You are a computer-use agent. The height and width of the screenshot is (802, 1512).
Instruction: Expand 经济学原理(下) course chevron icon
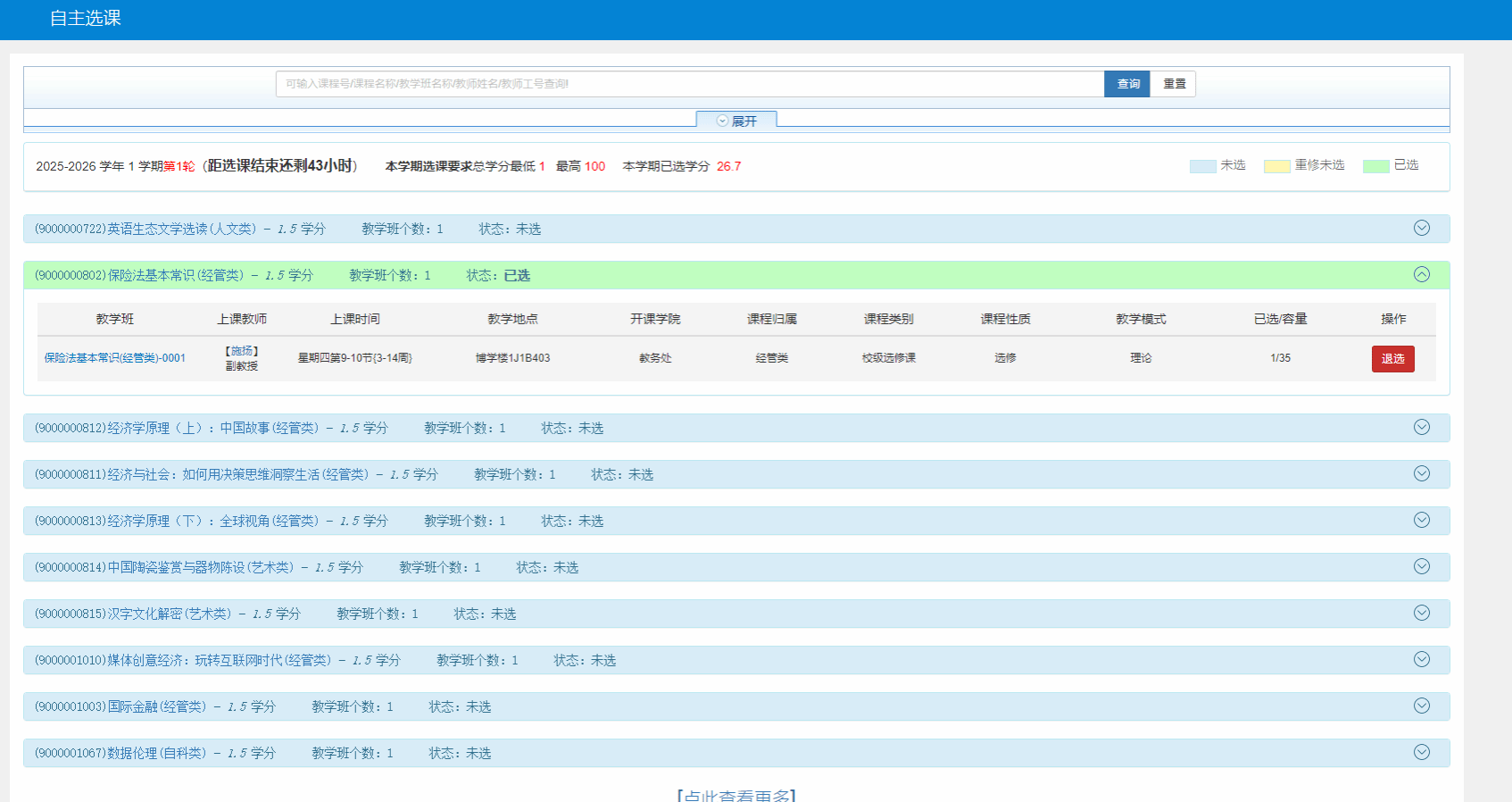(1422, 521)
